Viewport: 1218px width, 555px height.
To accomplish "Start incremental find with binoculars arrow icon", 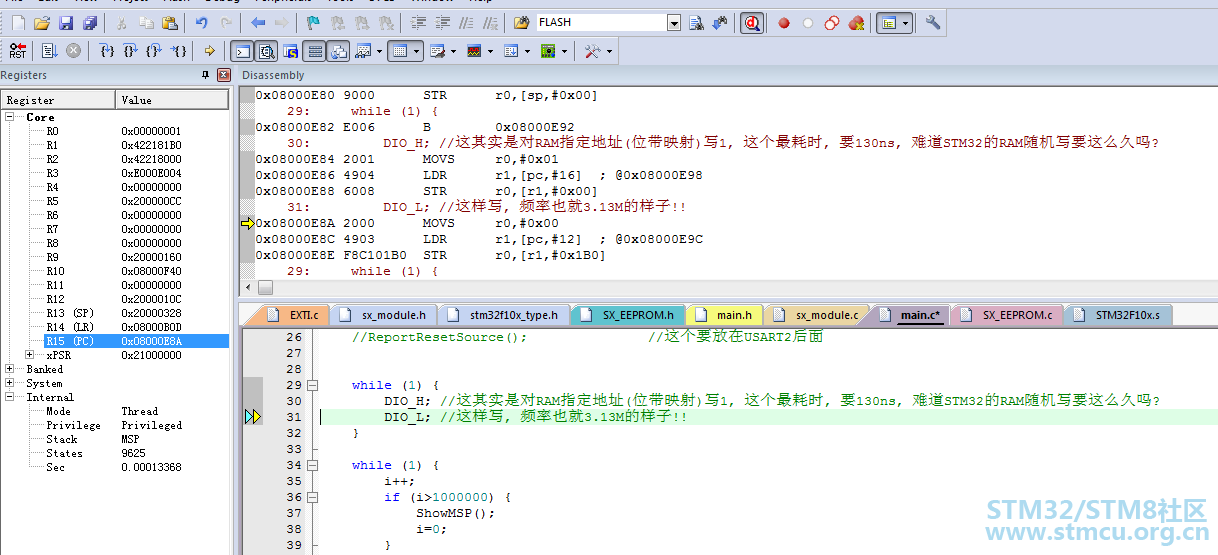I will [719, 22].
